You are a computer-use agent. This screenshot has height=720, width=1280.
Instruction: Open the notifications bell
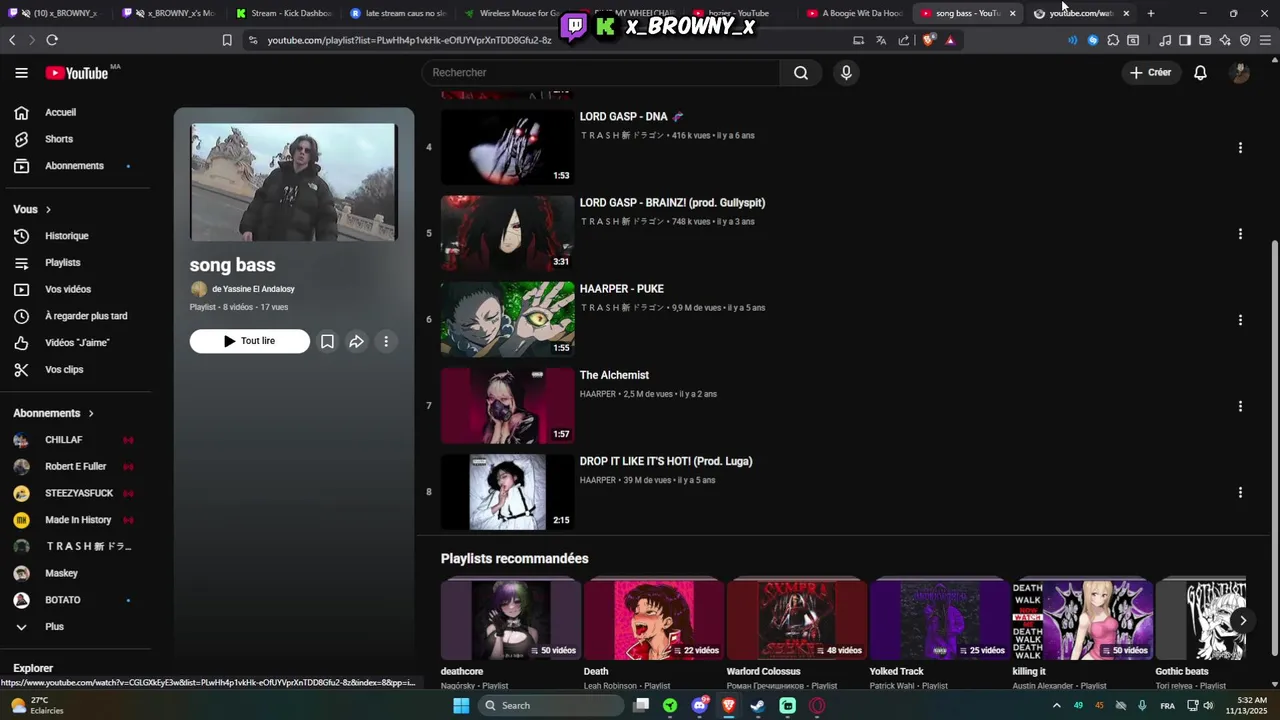(1200, 72)
